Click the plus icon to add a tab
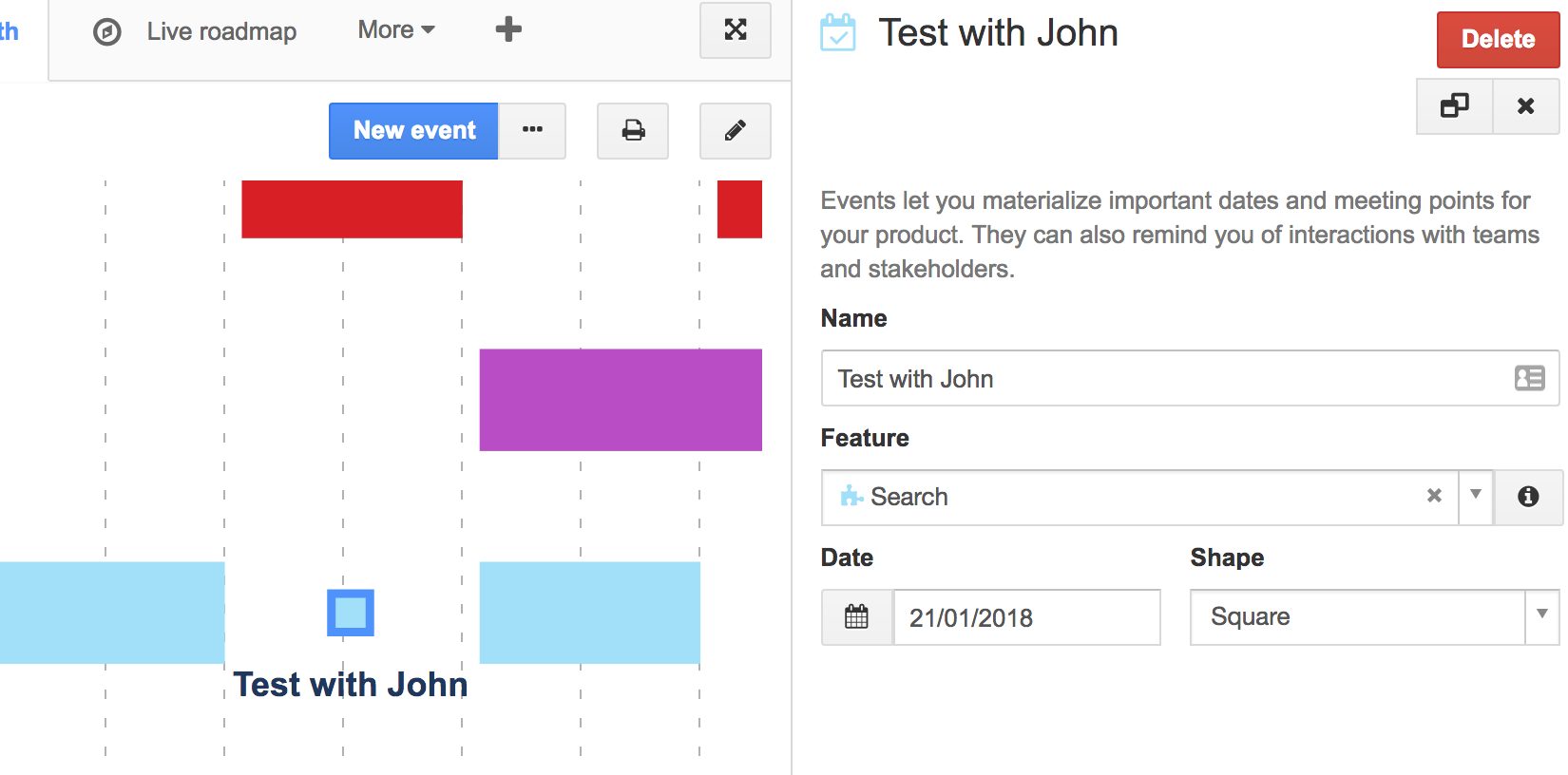The width and height of the screenshot is (1568, 775). click(508, 29)
